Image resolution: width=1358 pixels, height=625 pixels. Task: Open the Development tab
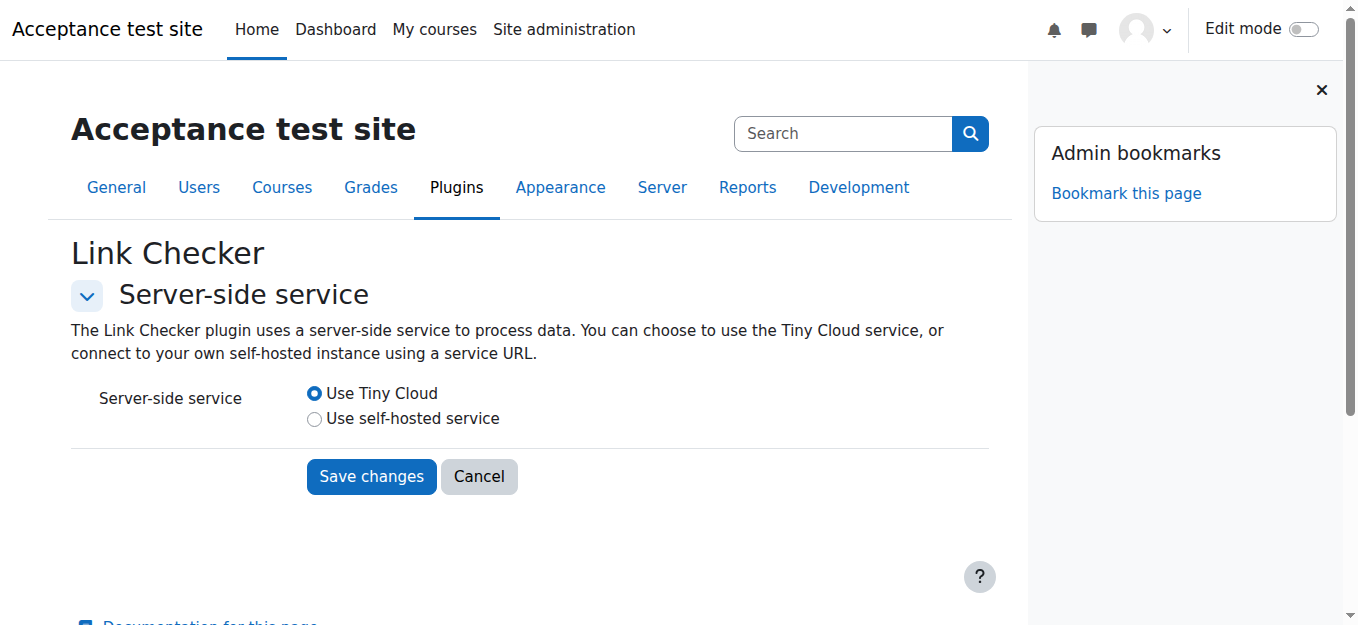coord(858,188)
